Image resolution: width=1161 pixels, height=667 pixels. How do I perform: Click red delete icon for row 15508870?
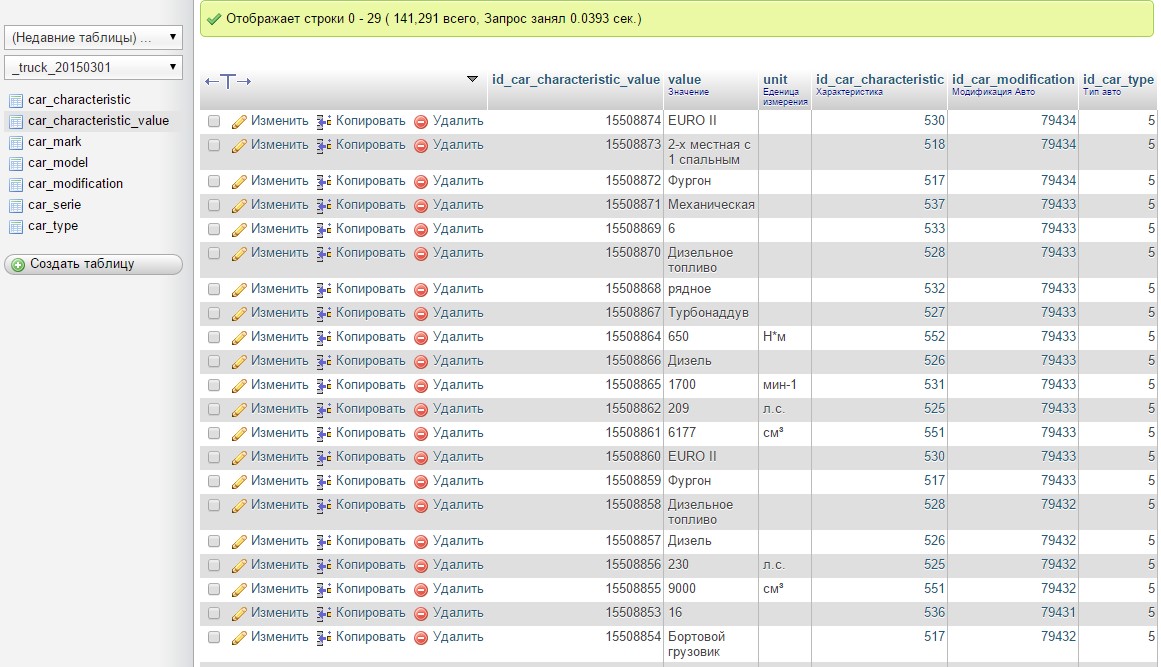coord(421,253)
